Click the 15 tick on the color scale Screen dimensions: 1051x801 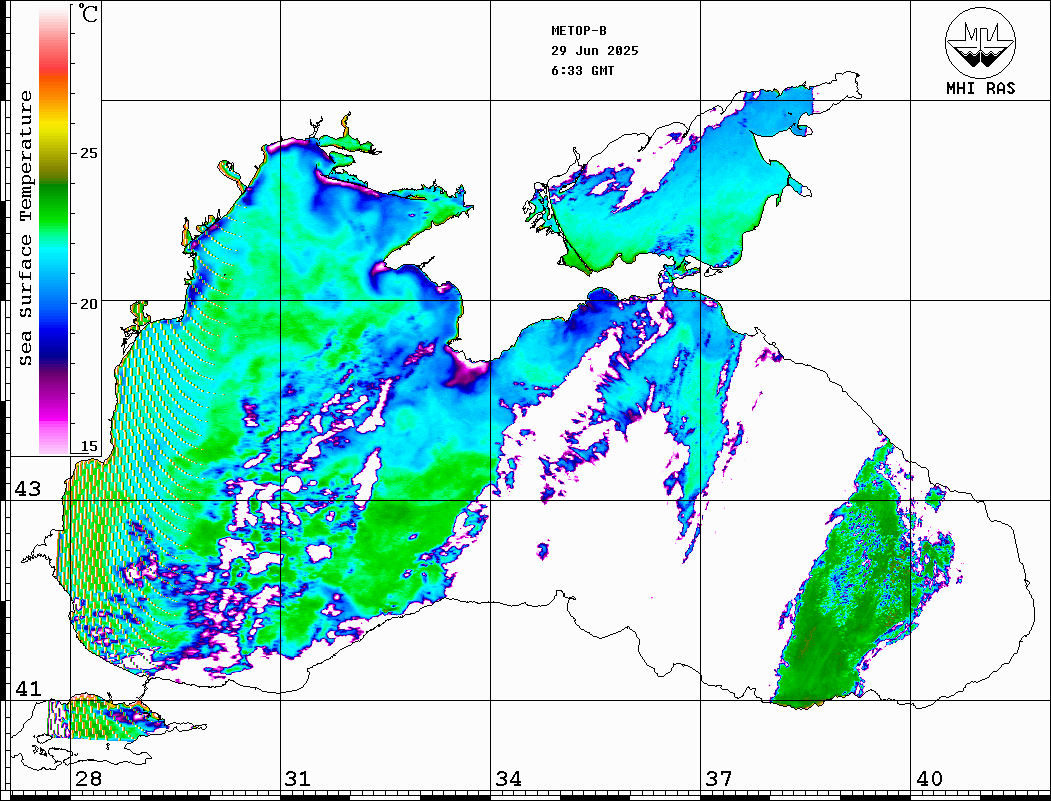[x=88, y=446]
